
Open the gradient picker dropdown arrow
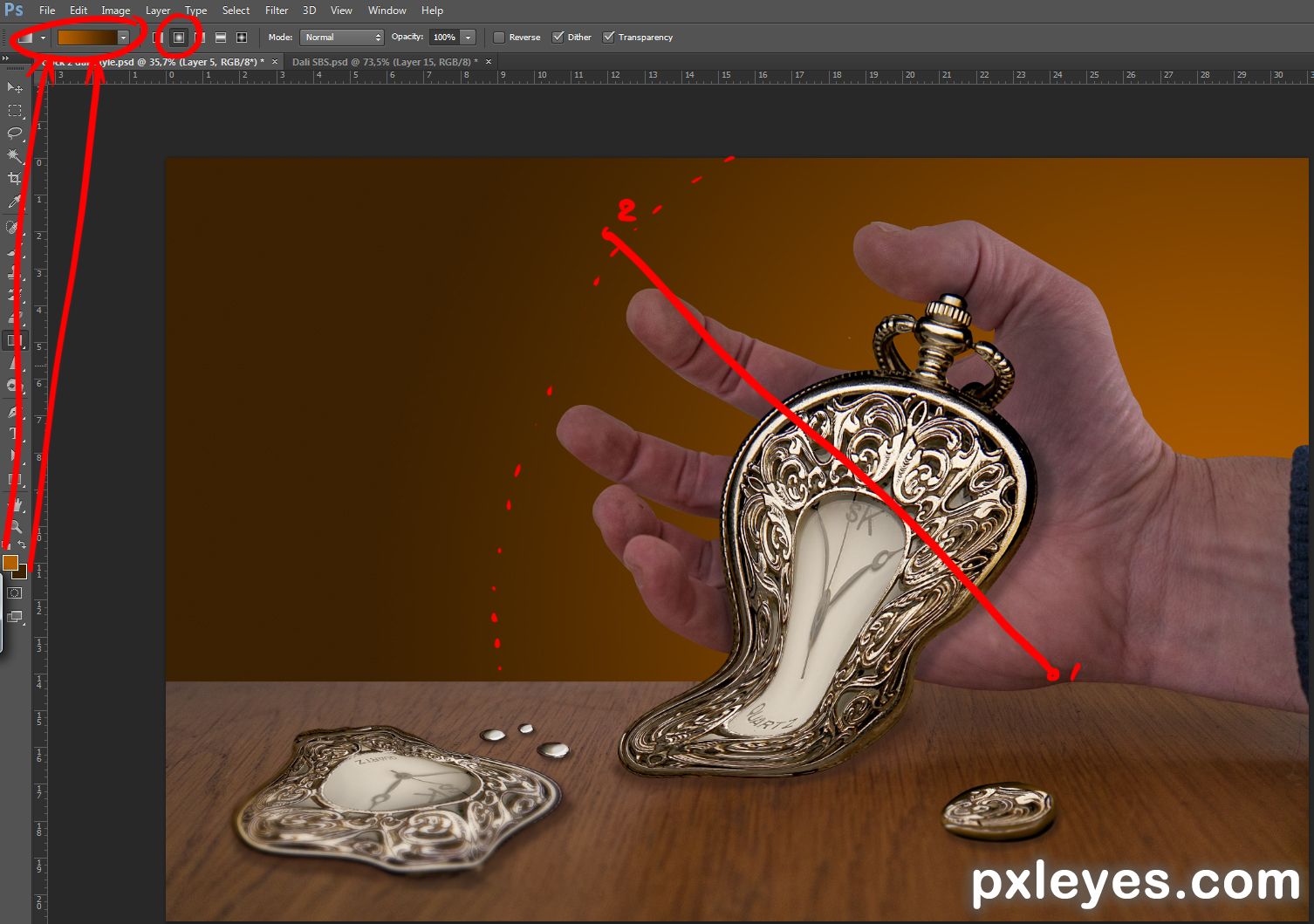click(123, 38)
